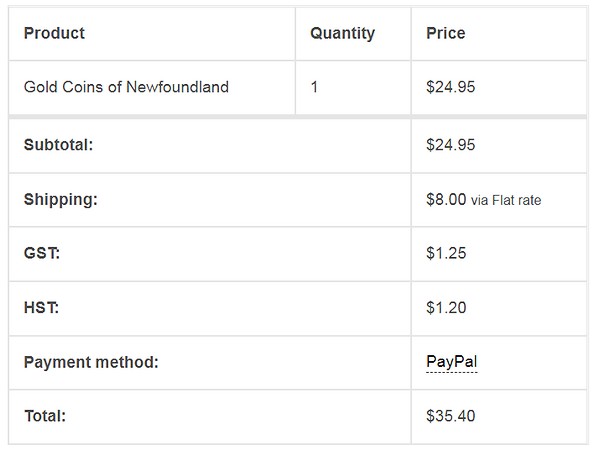The height and width of the screenshot is (456, 600).
Task: Select Gold Coins of Newfoundland product name
Action: pos(126,87)
